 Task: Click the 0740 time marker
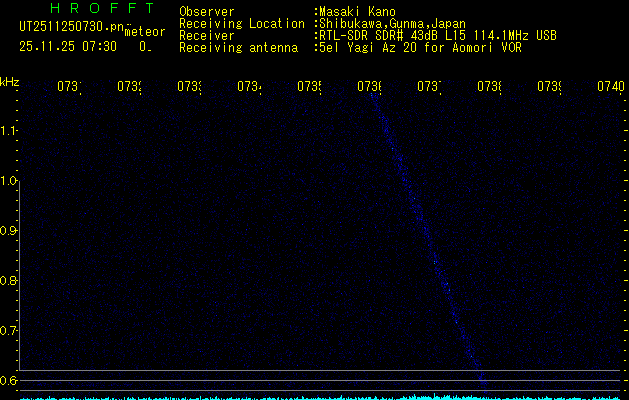610,87
